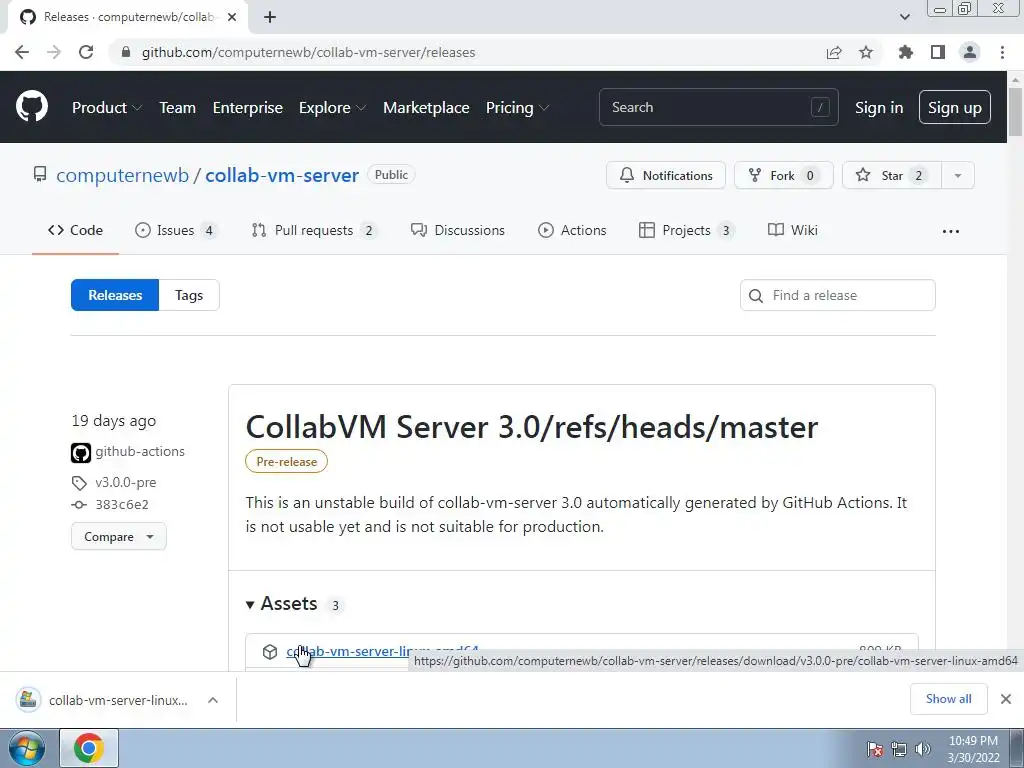Open the Discussions tab
This screenshot has height=768, width=1024.
458,230
